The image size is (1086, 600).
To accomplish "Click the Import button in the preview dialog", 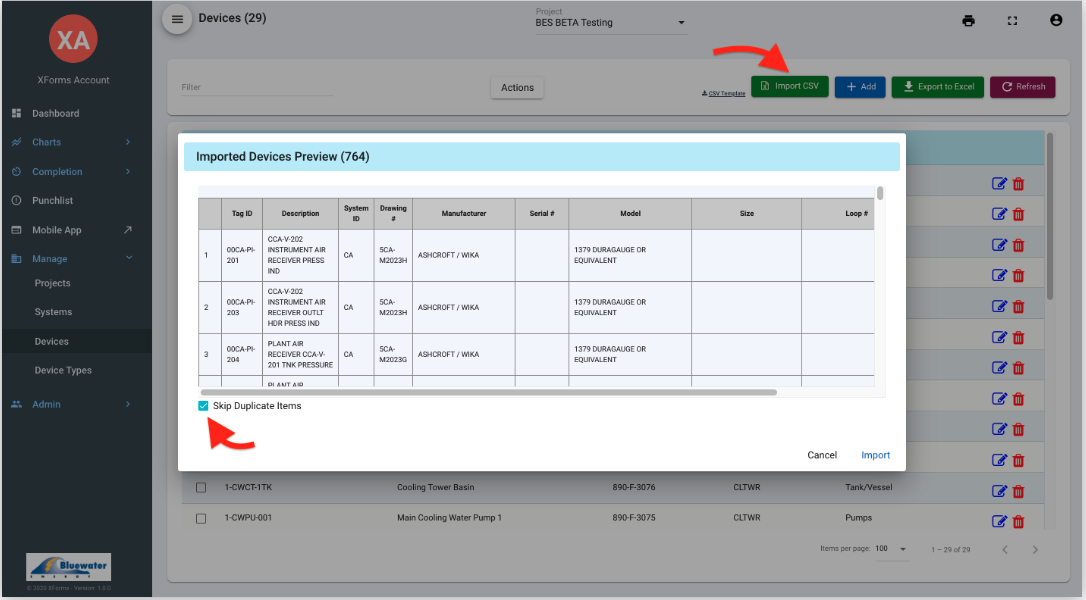I will [x=875, y=455].
